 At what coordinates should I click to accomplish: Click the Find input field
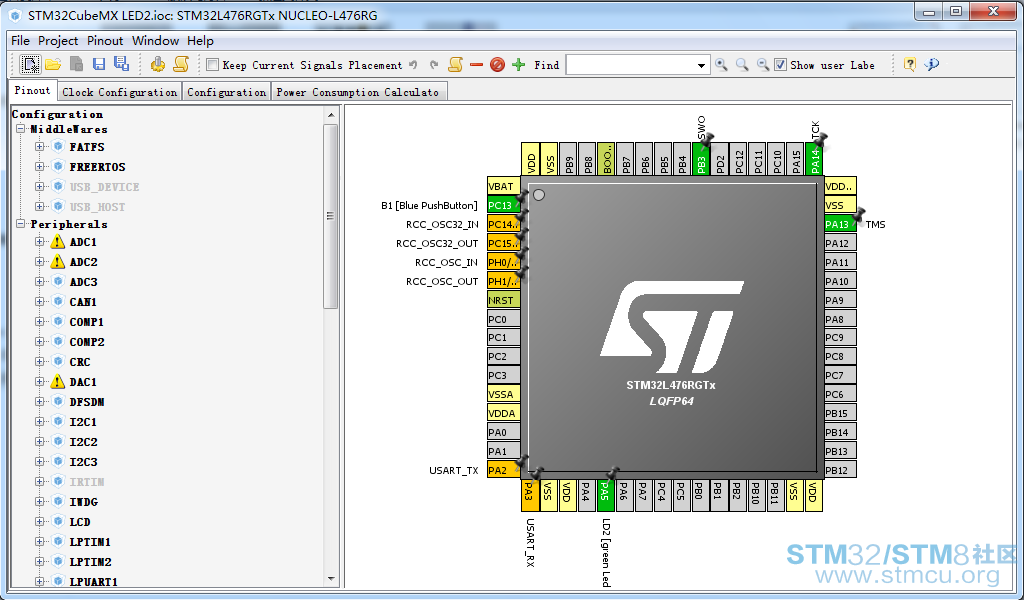[630, 65]
